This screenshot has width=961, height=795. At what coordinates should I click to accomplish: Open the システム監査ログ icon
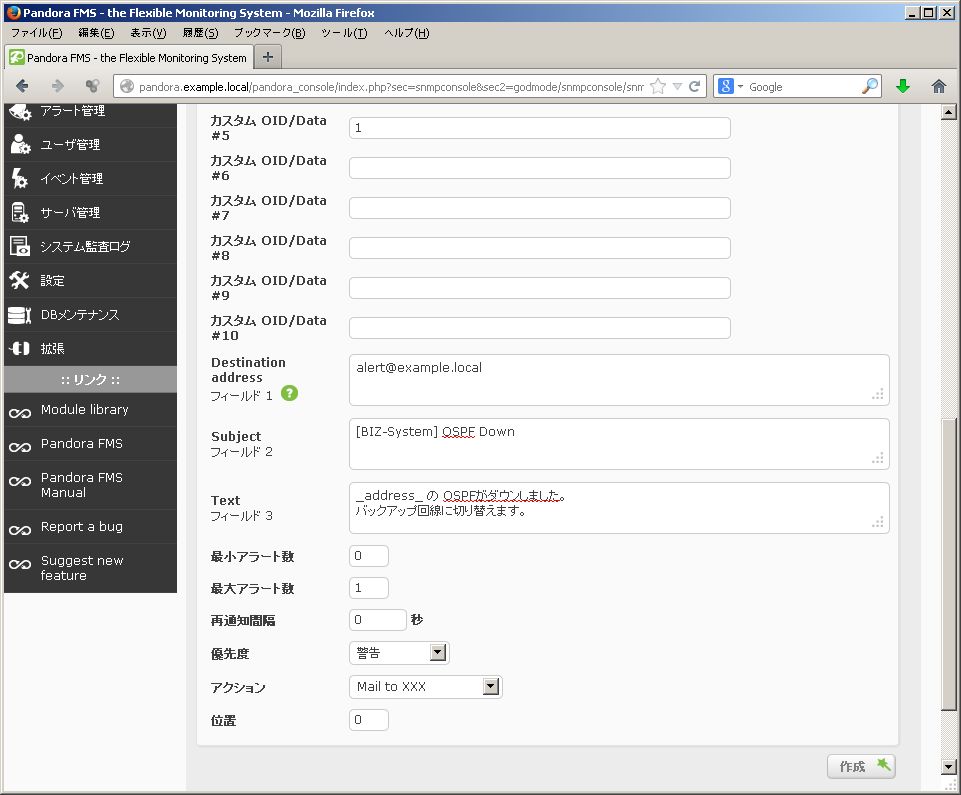pos(20,246)
